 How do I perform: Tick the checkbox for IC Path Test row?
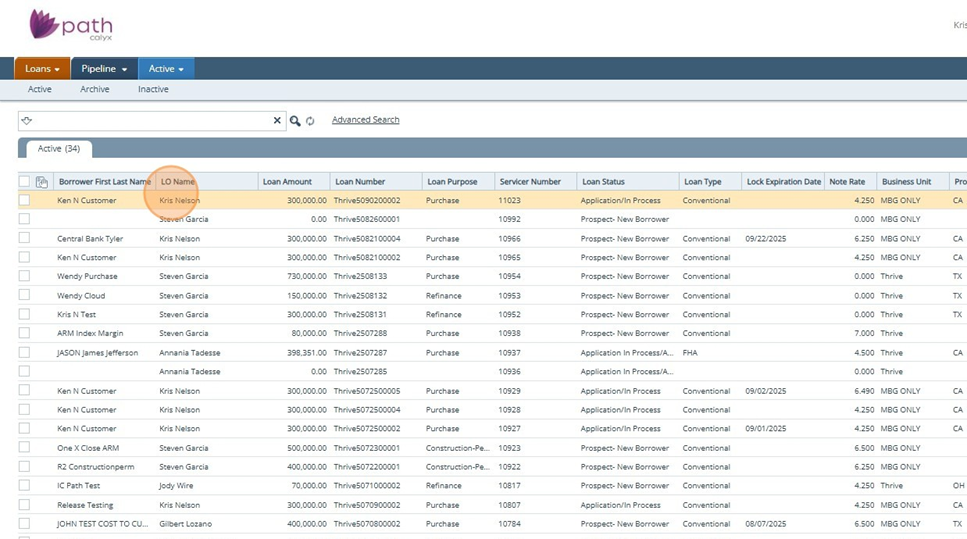pyautogui.click(x=24, y=485)
